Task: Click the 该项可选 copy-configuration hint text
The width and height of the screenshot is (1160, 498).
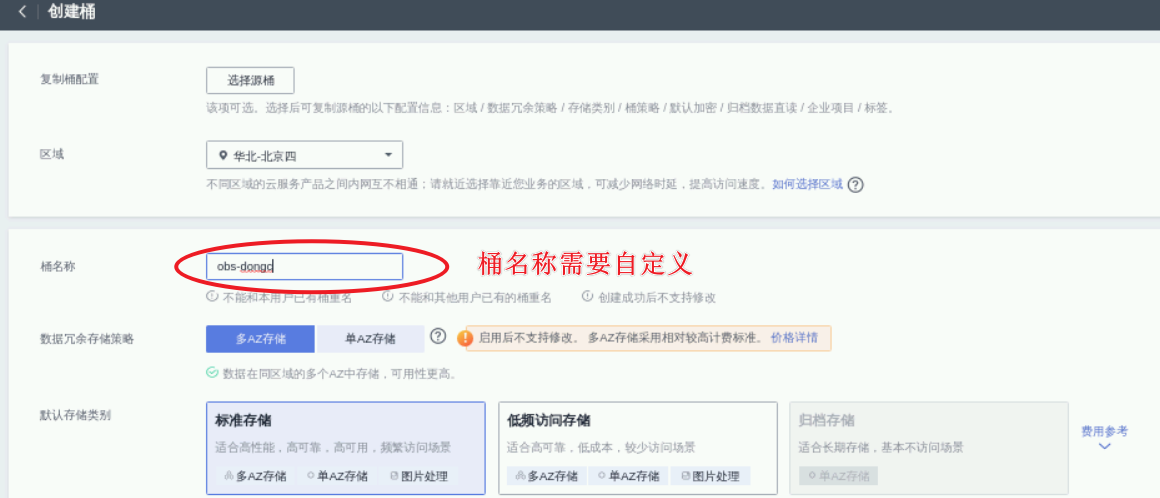Action: click(552, 108)
